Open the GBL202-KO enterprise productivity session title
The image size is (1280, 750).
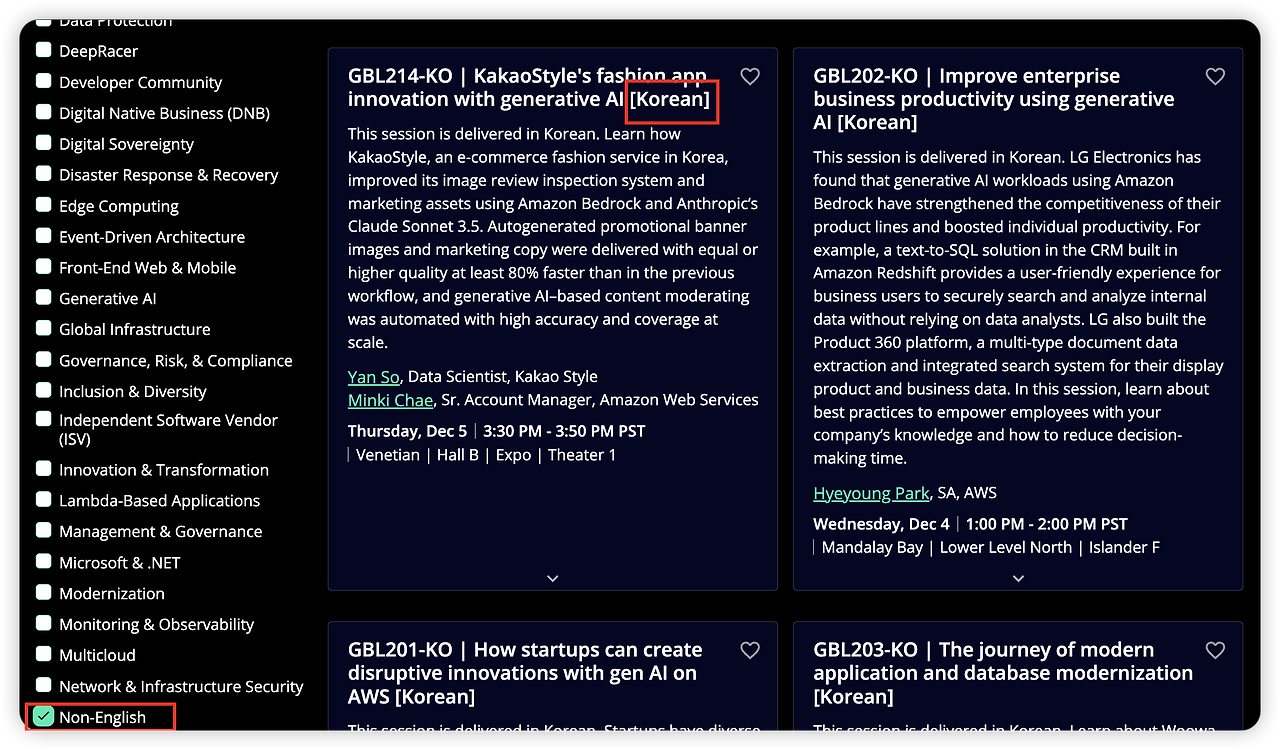coord(994,99)
